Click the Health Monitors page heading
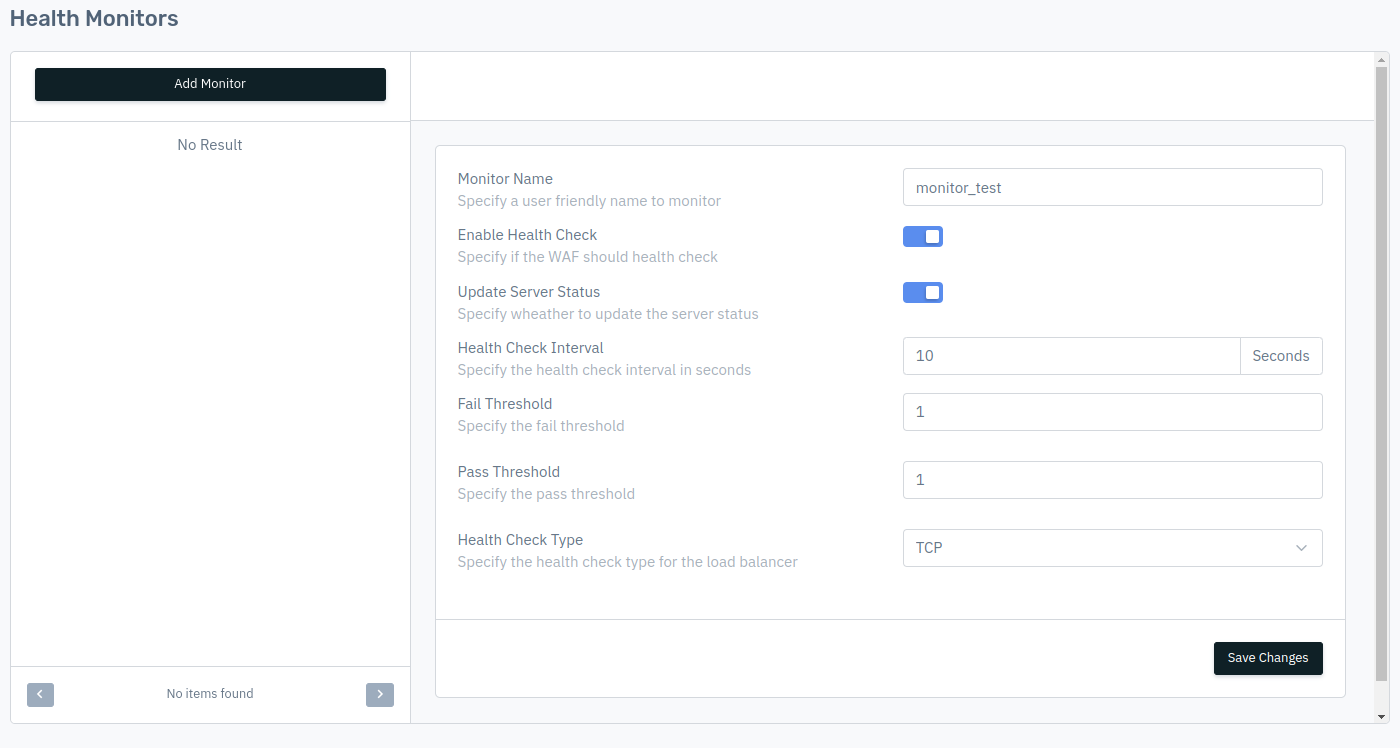This screenshot has width=1400, height=748. coord(94,18)
